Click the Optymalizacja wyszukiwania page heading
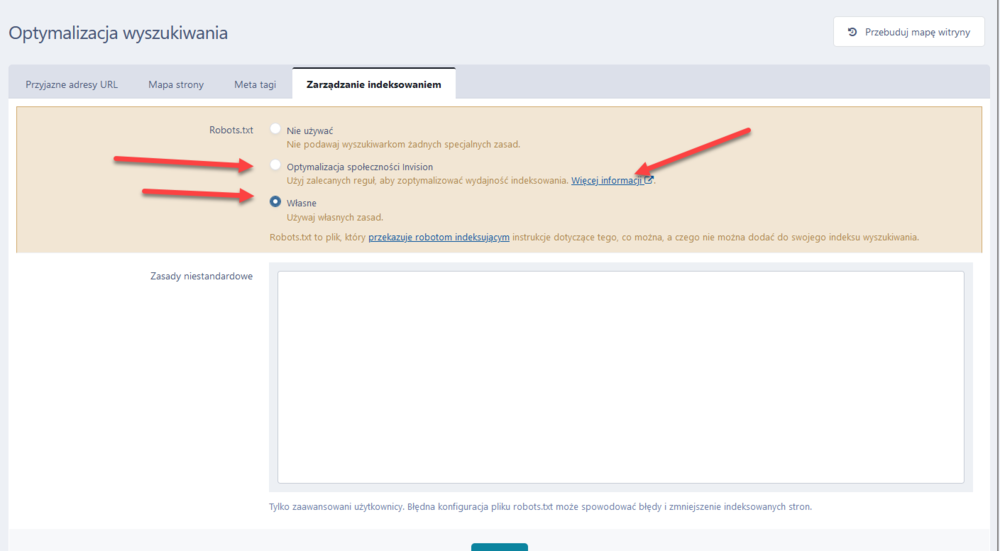Viewport: 1000px width, 551px height. (118, 33)
